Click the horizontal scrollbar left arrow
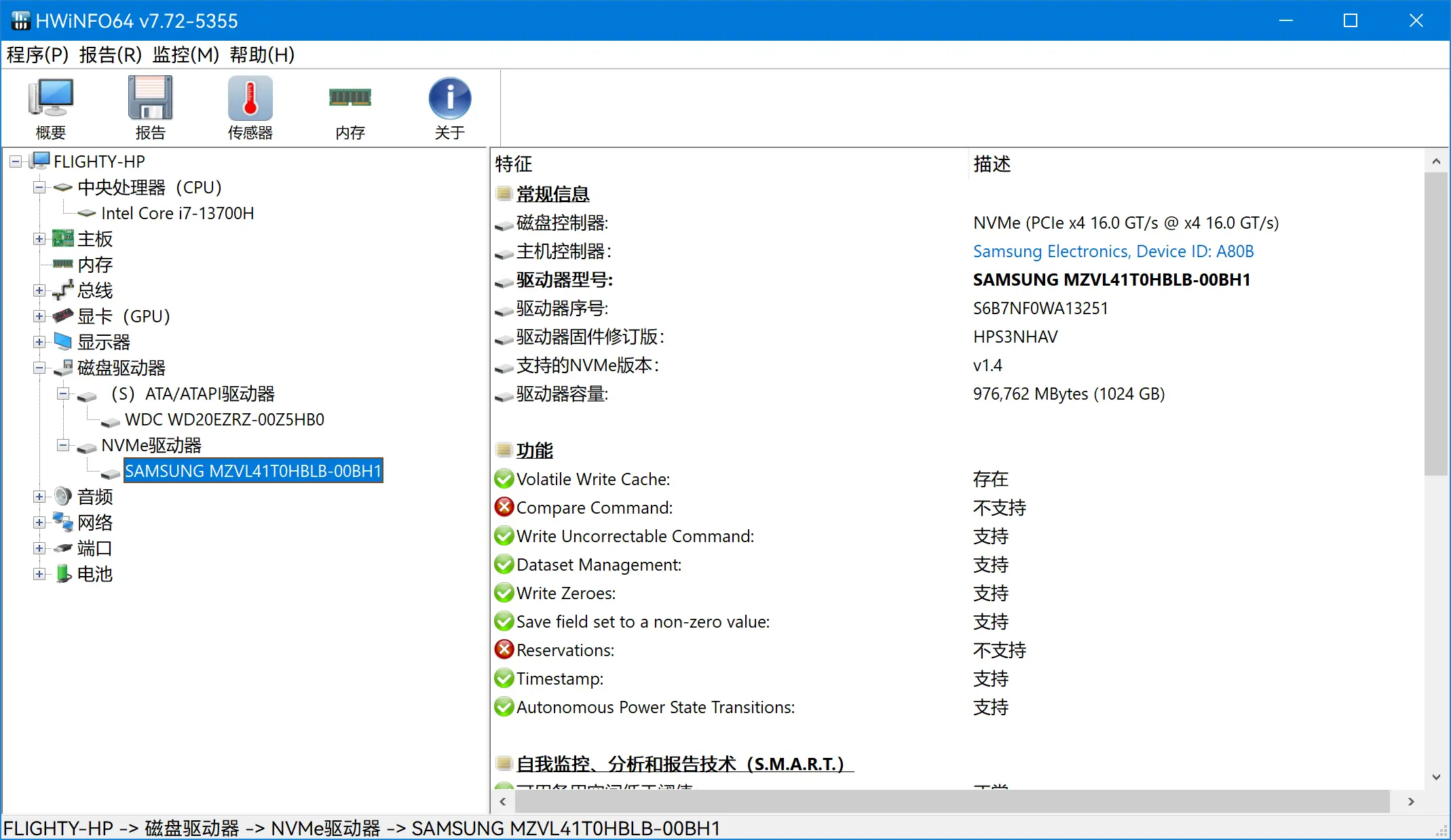The width and height of the screenshot is (1451, 840). (503, 801)
